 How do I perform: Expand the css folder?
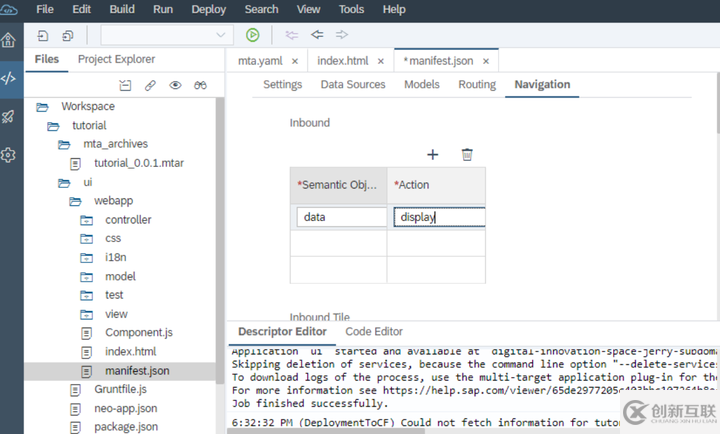86,239
